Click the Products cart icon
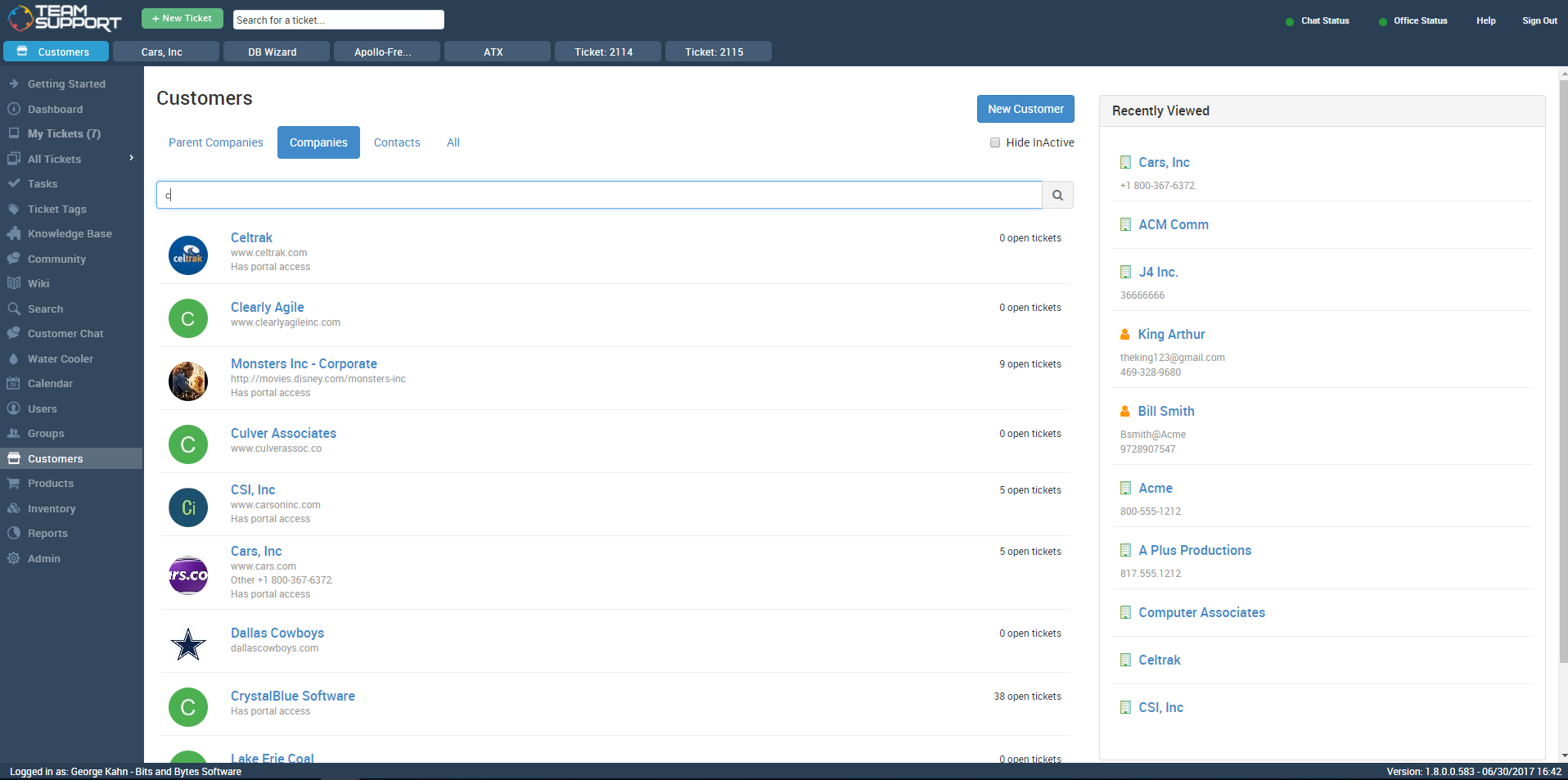1568x780 pixels. pos(14,483)
